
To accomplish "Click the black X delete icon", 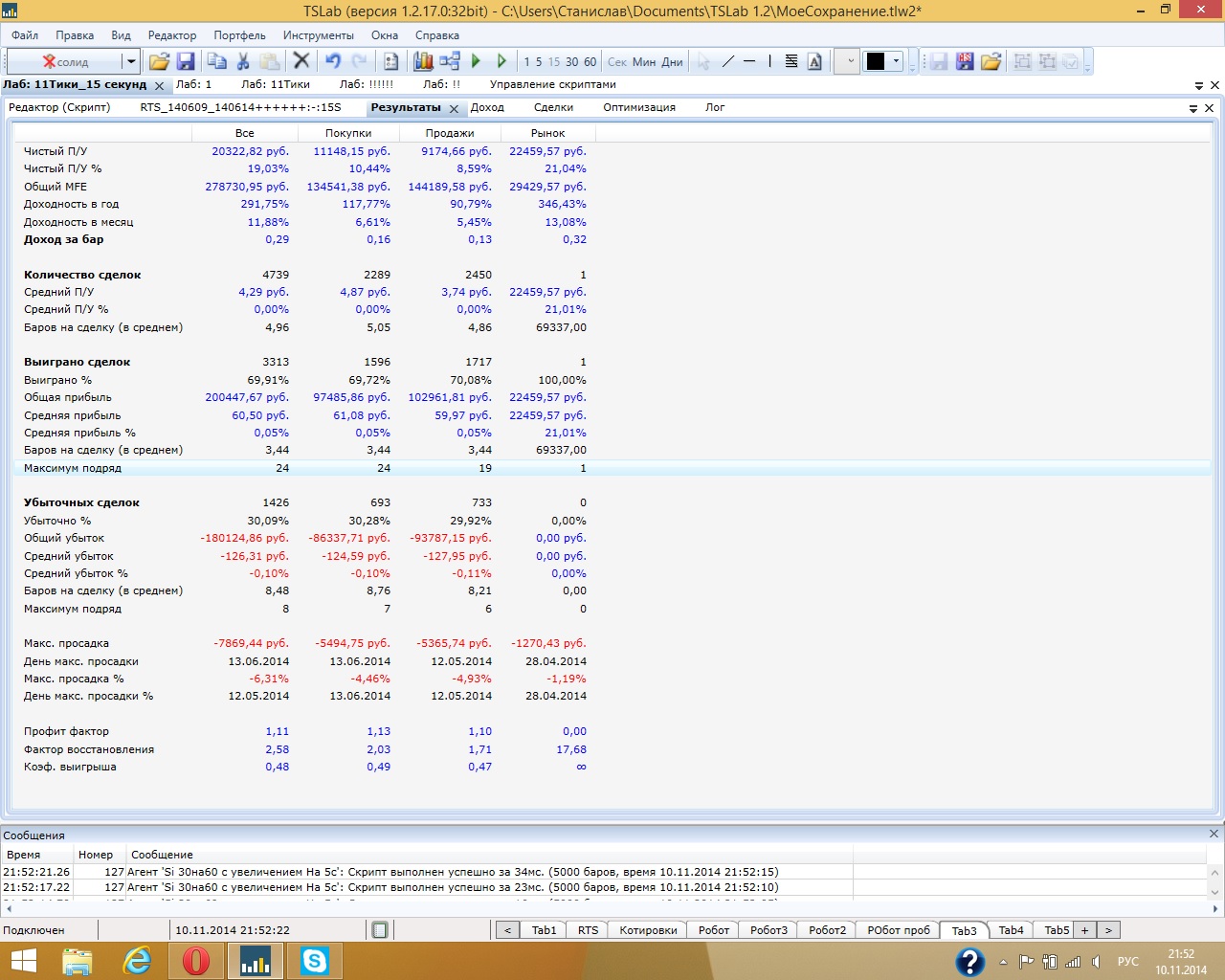I will (x=301, y=61).
